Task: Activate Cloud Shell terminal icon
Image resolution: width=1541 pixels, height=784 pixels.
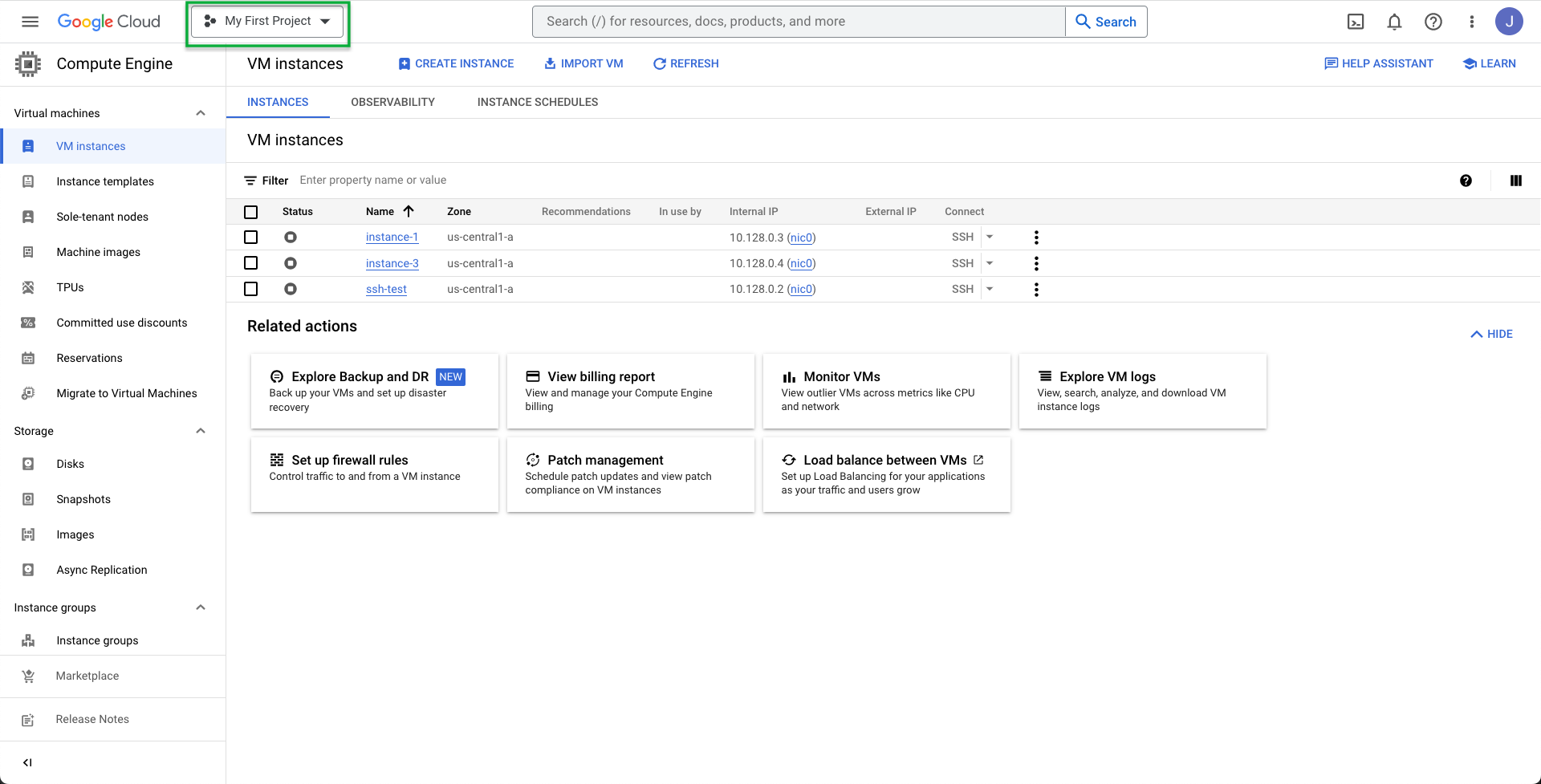Action: [x=1356, y=22]
